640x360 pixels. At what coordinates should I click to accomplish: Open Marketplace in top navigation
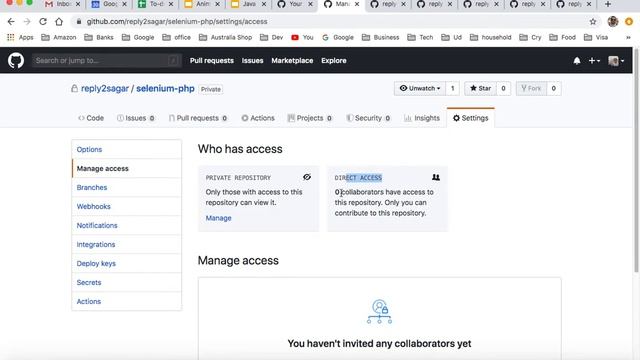[292, 60]
